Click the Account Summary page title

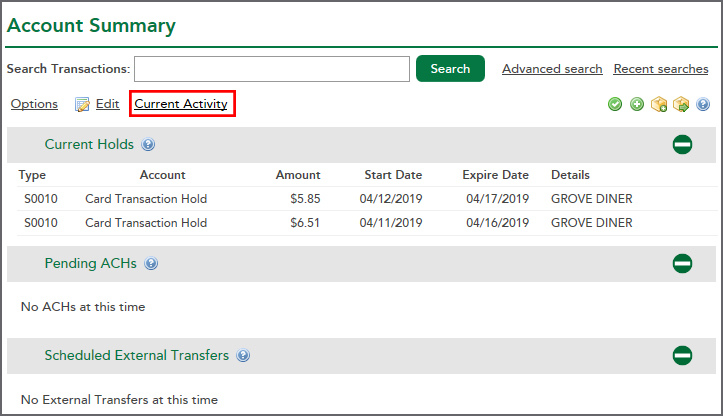point(91,26)
